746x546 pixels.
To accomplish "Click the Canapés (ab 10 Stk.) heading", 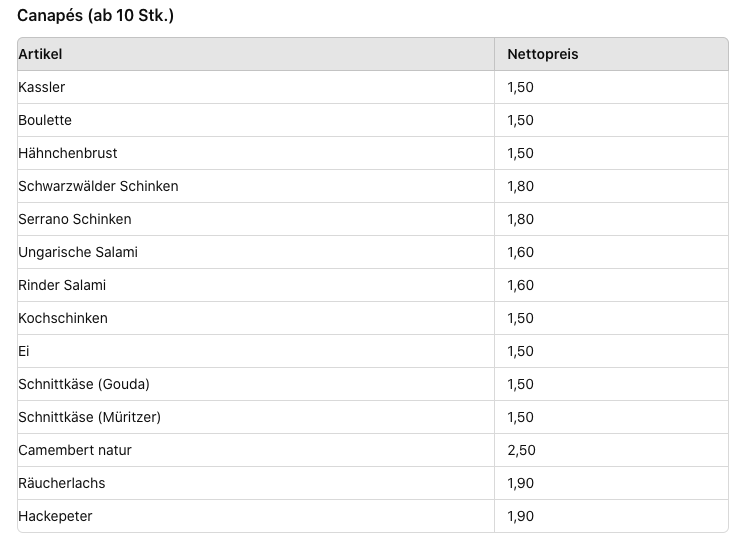I will (96, 17).
